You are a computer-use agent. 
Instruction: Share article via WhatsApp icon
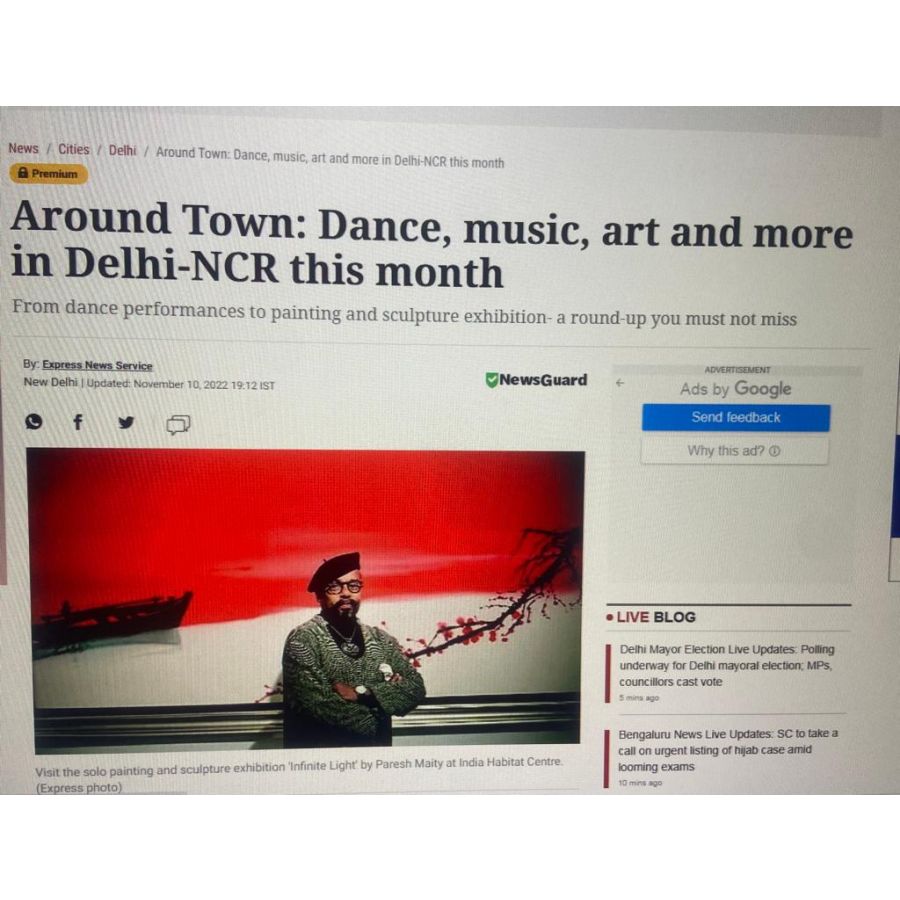click(34, 421)
